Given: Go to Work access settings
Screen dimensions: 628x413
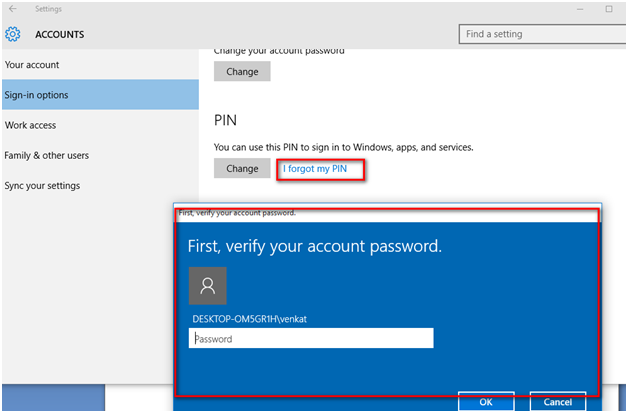Looking at the screenshot, I should pyautogui.click(x=31, y=125).
